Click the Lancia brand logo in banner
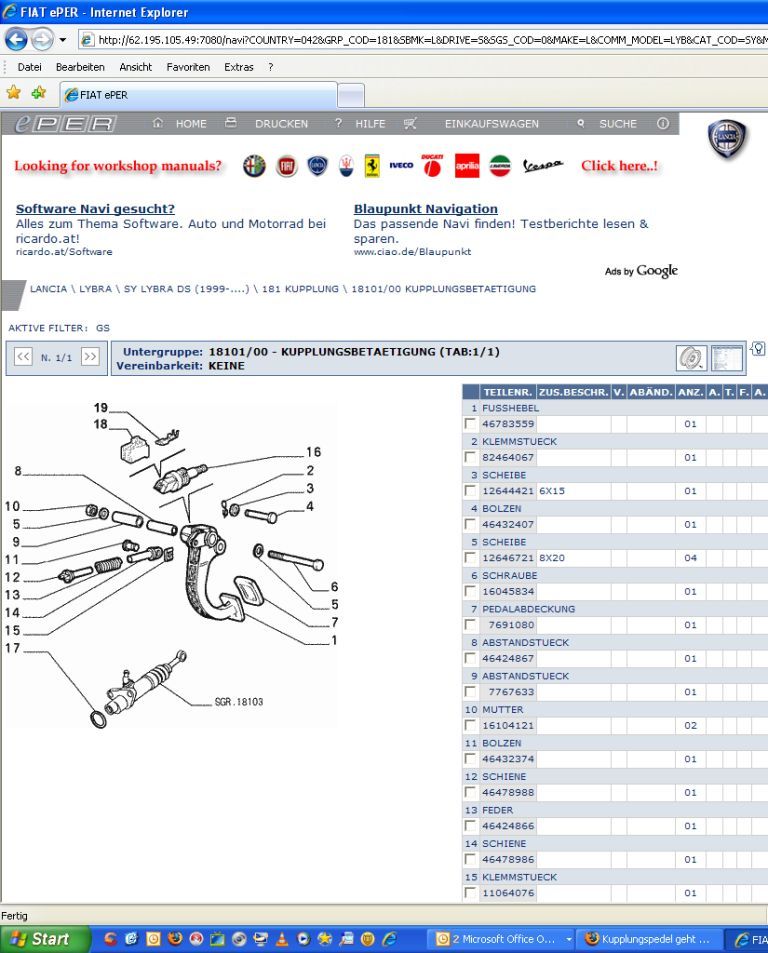768x953 pixels. click(x=317, y=165)
